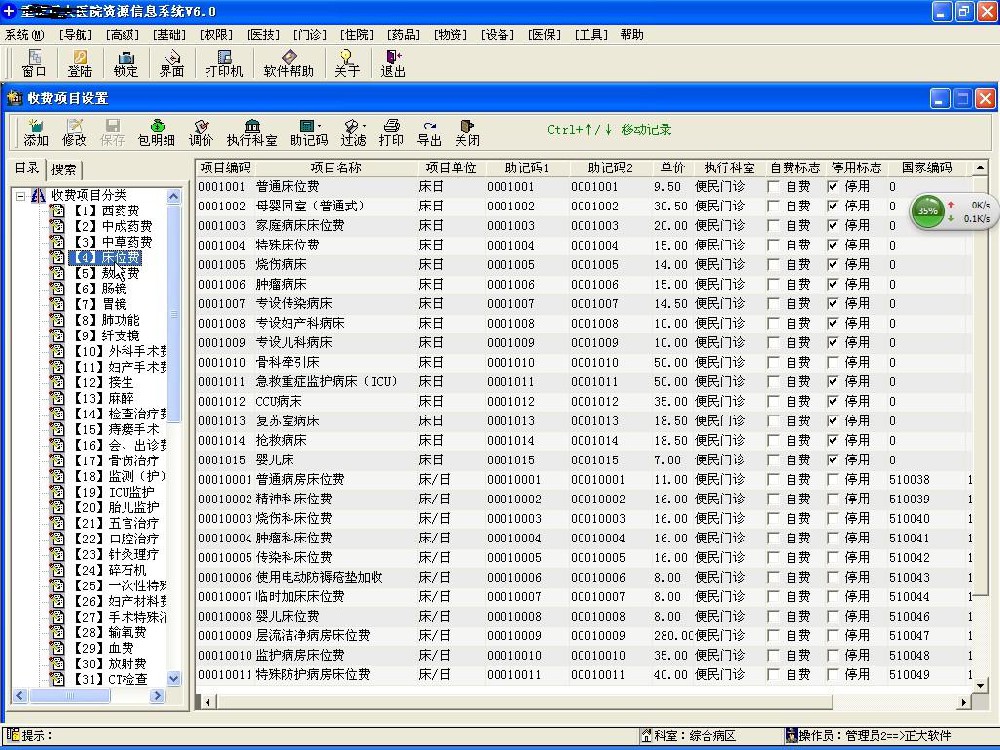
Task: Click the 导出 export icon
Action: pos(429,132)
